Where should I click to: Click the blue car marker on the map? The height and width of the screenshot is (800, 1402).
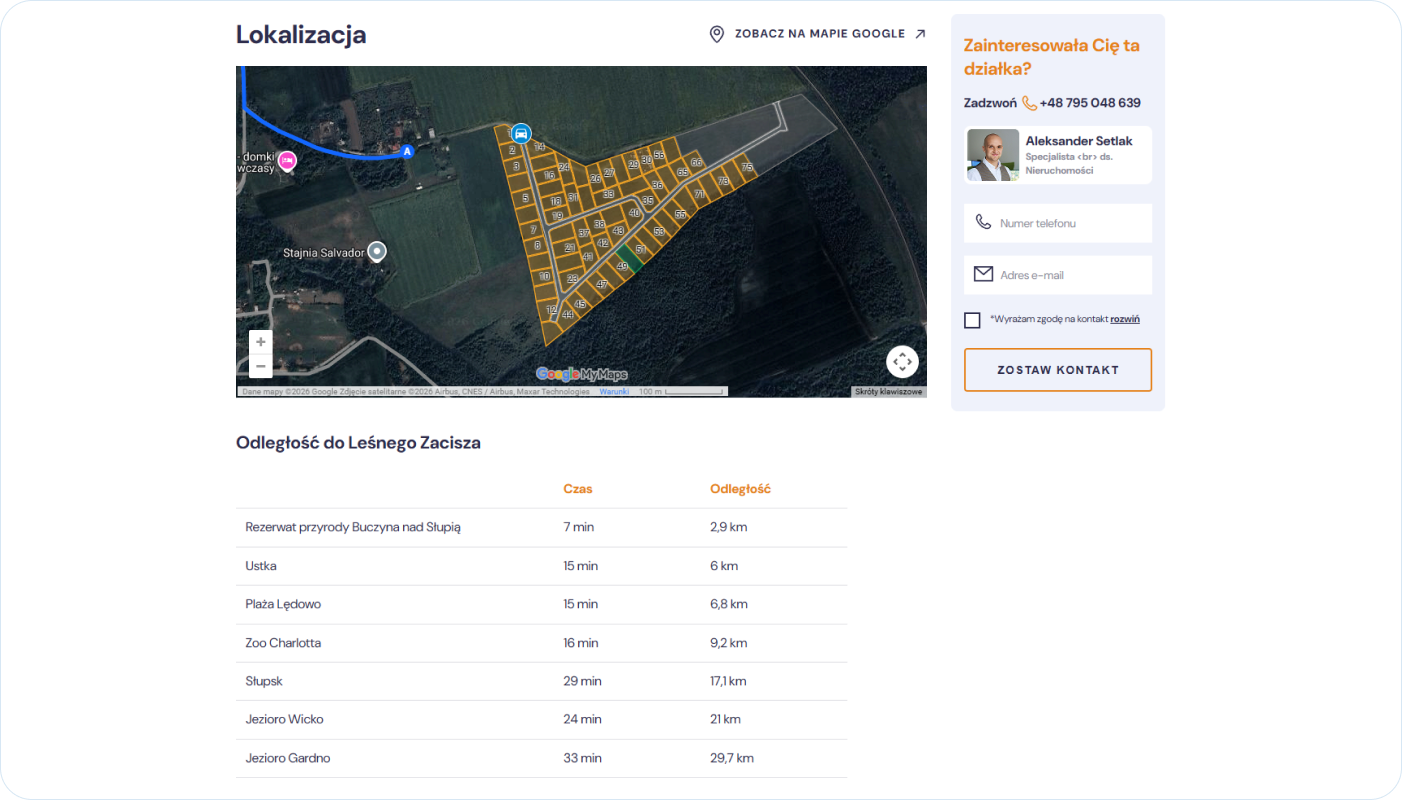pos(520,133)
